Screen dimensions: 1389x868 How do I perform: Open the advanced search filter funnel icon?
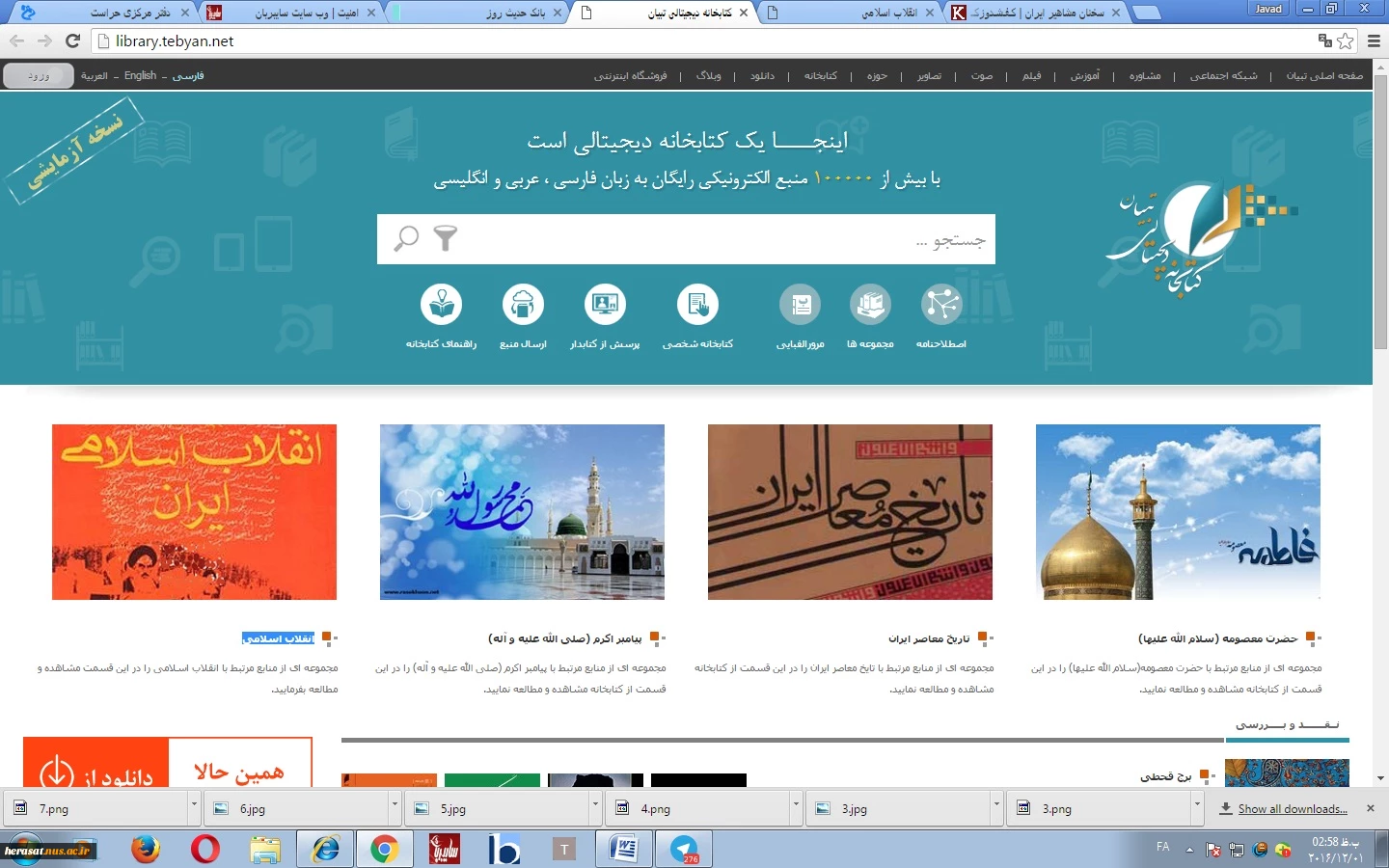pos(445,238)
